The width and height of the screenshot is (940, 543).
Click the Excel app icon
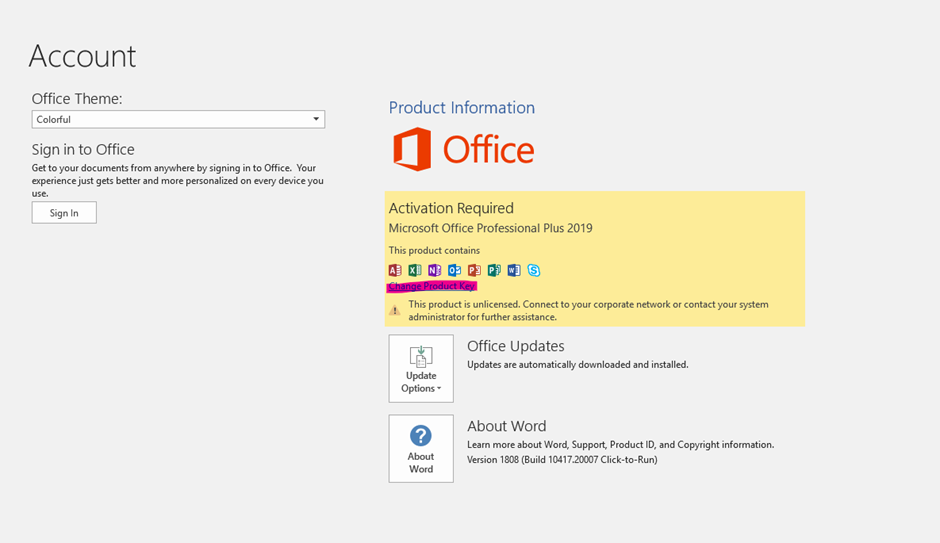click(x=415, y=270)
